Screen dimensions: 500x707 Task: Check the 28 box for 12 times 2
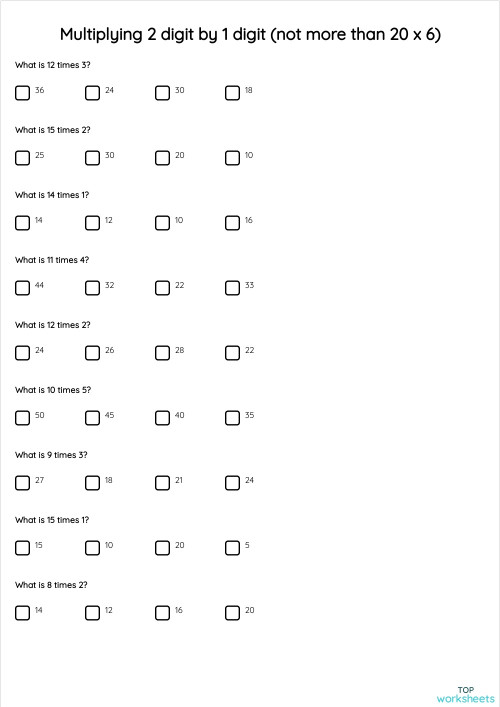tap(162, 353)
